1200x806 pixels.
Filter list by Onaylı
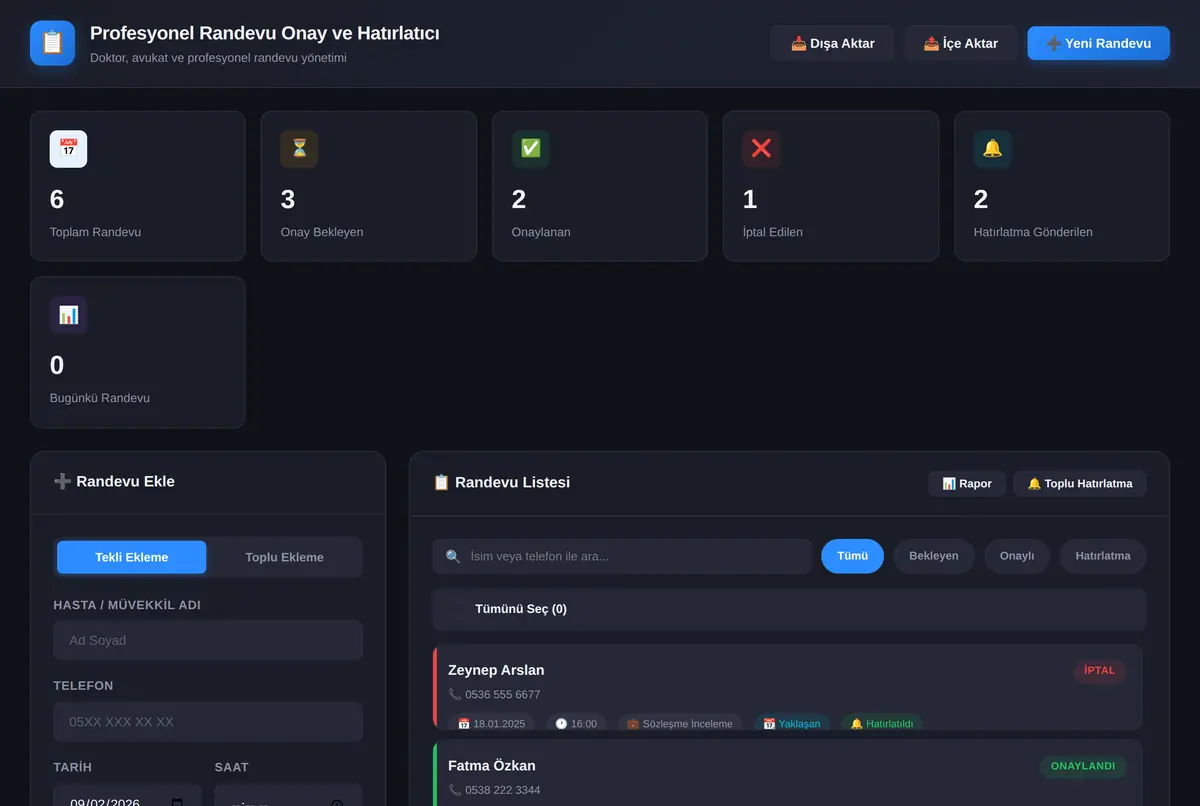pos(1017,556)
